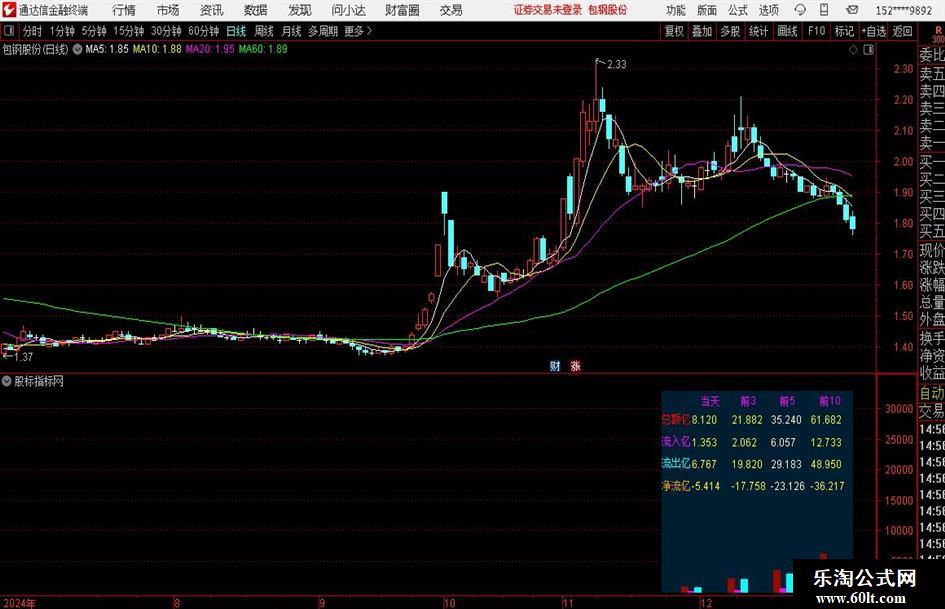Viewport: 945px width, 609px height.
Task: Select the 多周期 multi-period tab
Action: [323, 31]
